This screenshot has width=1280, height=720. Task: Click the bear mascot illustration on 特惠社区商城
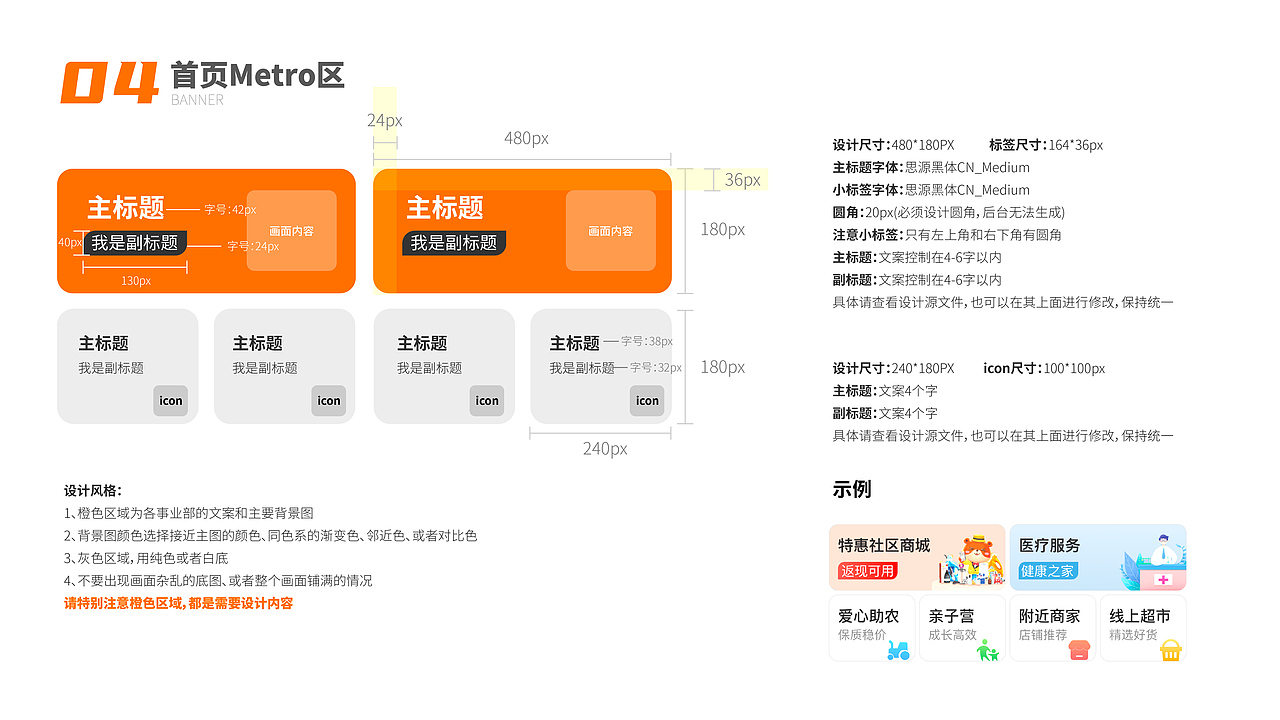[x=972, y=560]
